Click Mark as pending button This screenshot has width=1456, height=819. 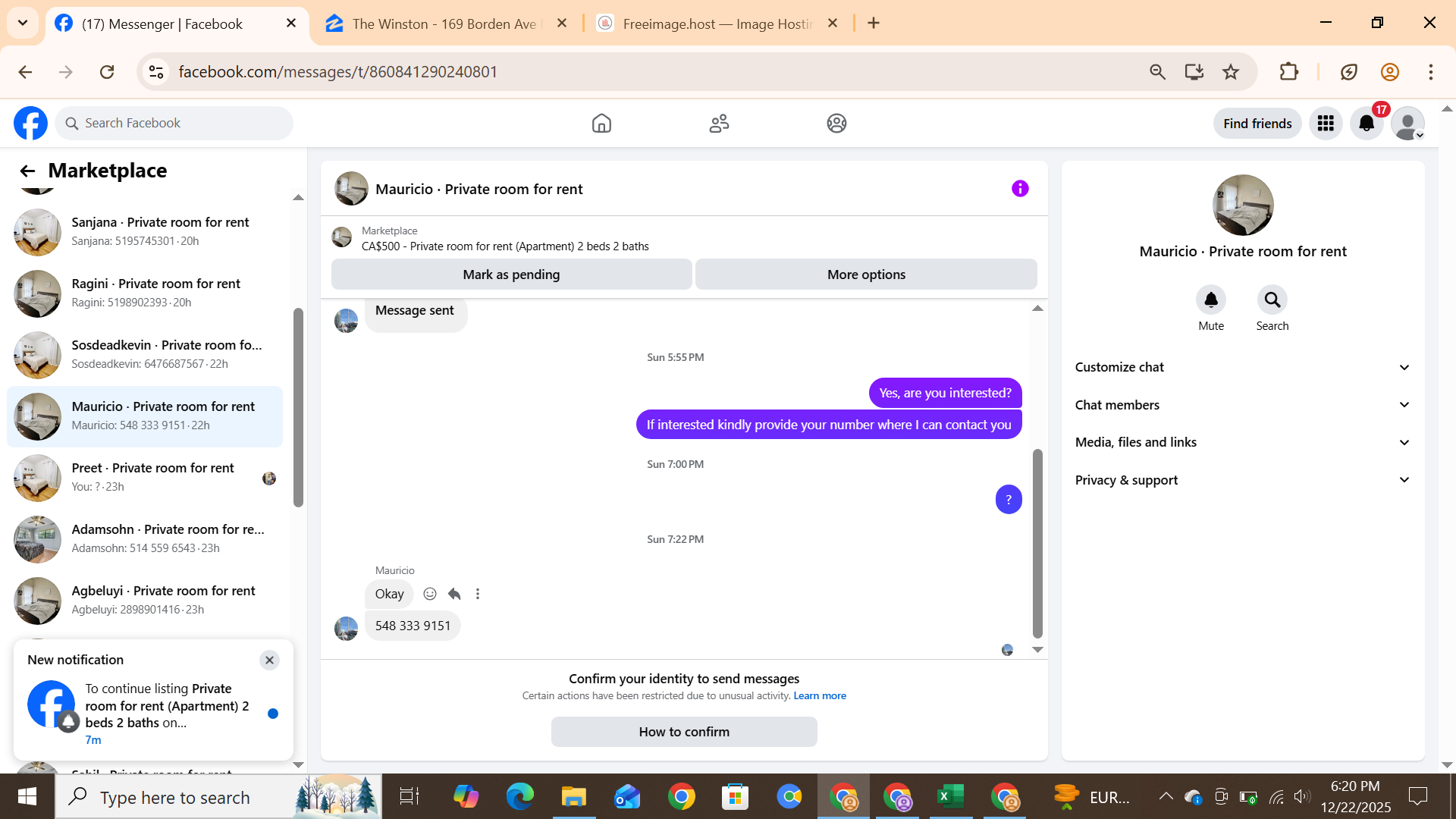coord(511,275)
